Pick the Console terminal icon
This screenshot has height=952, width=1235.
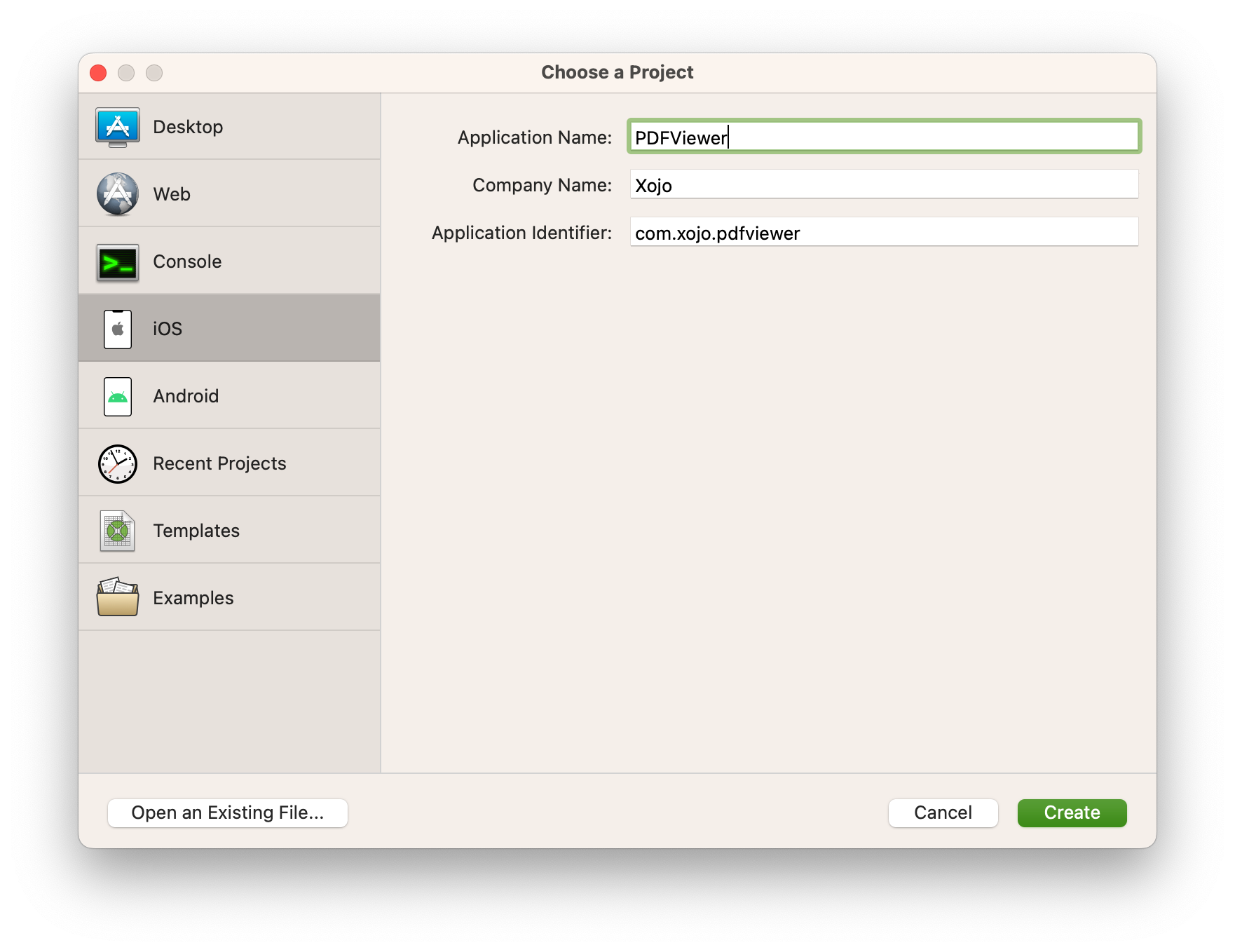pyautogui.click(x=118, y=262)
